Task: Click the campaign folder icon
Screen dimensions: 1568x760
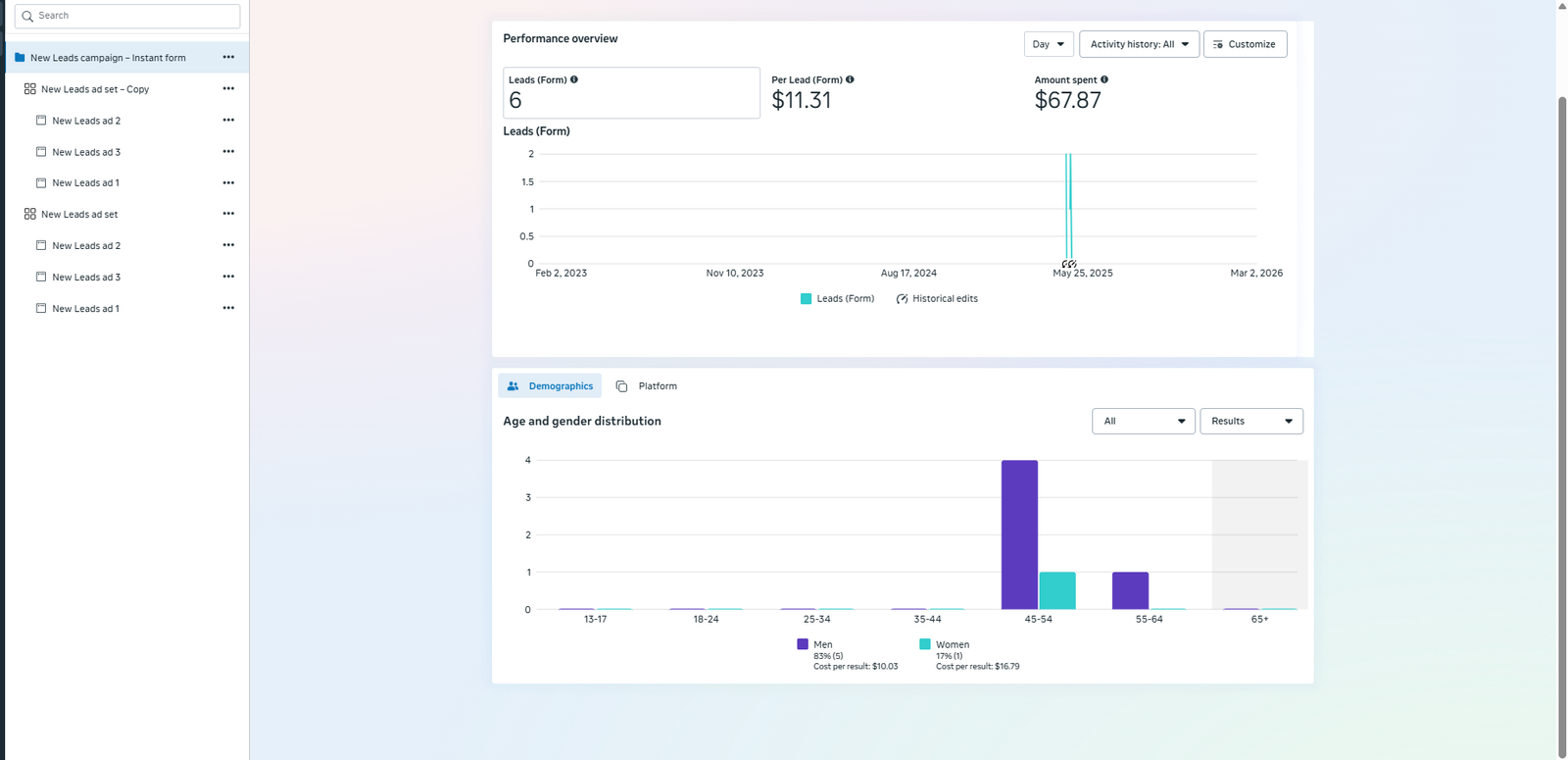Action: [20, 57]
